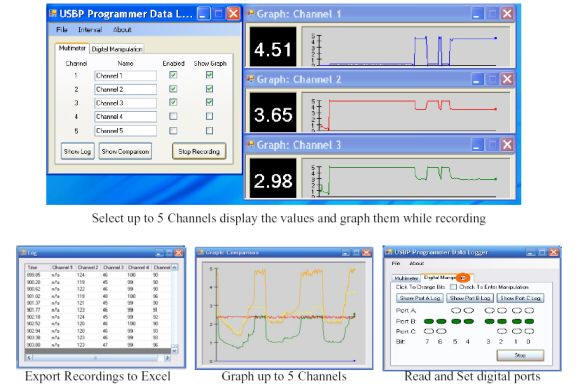Click the USBP Programmer Data Logger title icon
The width and height of the screenshot is (578, 386).
point(53,14)
